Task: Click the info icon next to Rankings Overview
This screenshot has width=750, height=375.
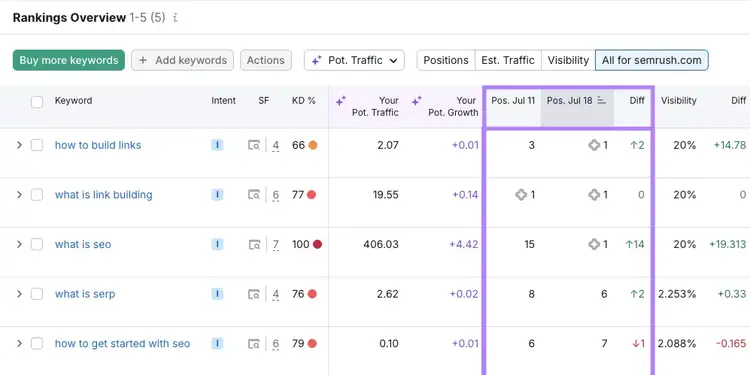Action: [x=176, y=18]
